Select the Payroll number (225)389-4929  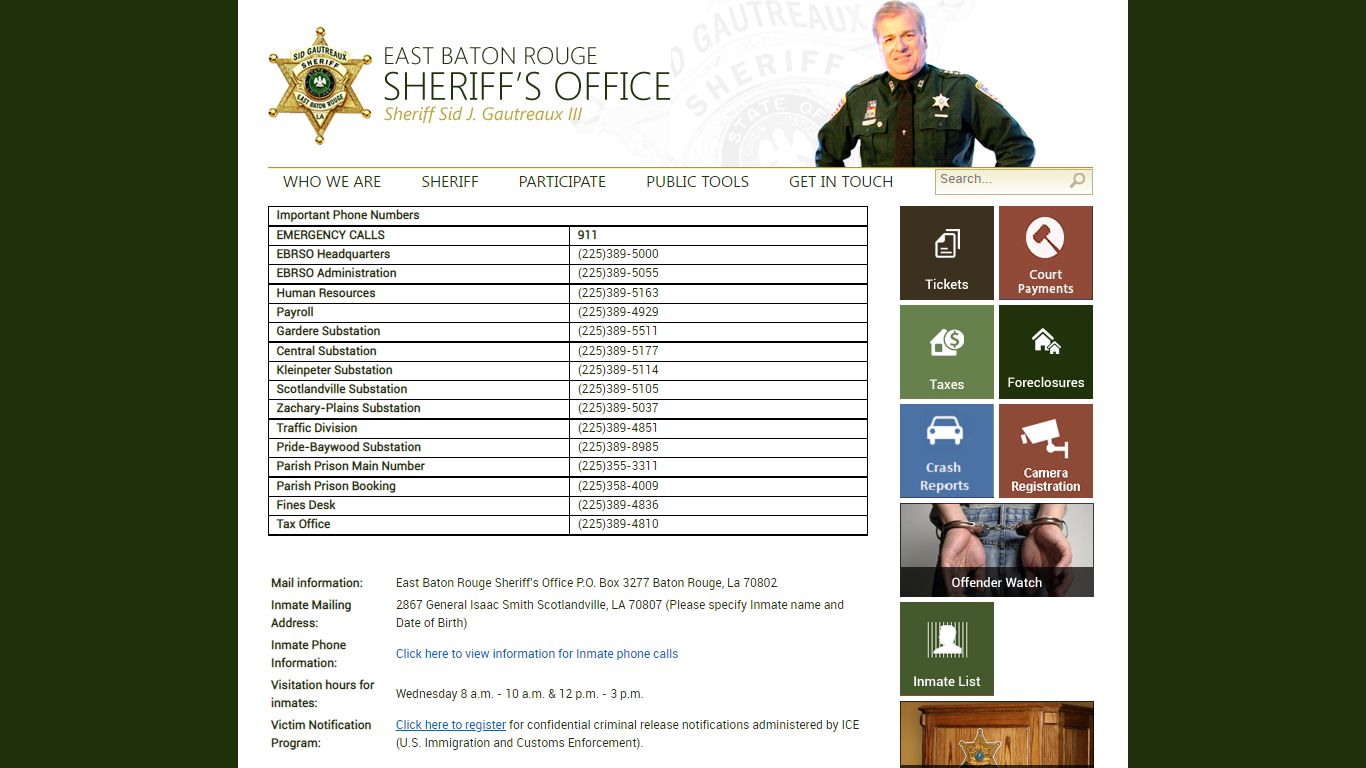click(x=618, y=312)
